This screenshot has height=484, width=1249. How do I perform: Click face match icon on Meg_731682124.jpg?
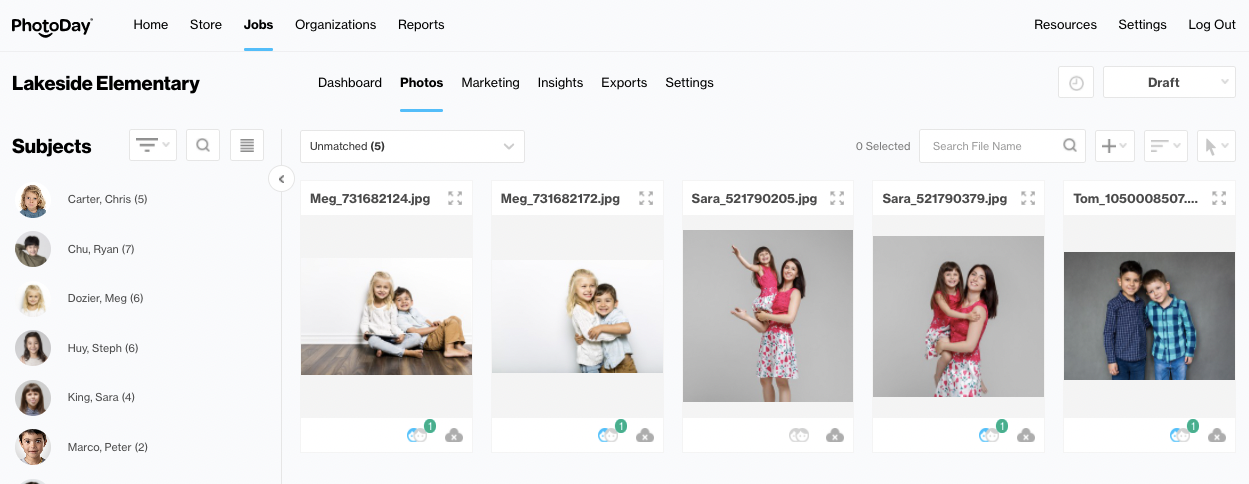[417, 434]
